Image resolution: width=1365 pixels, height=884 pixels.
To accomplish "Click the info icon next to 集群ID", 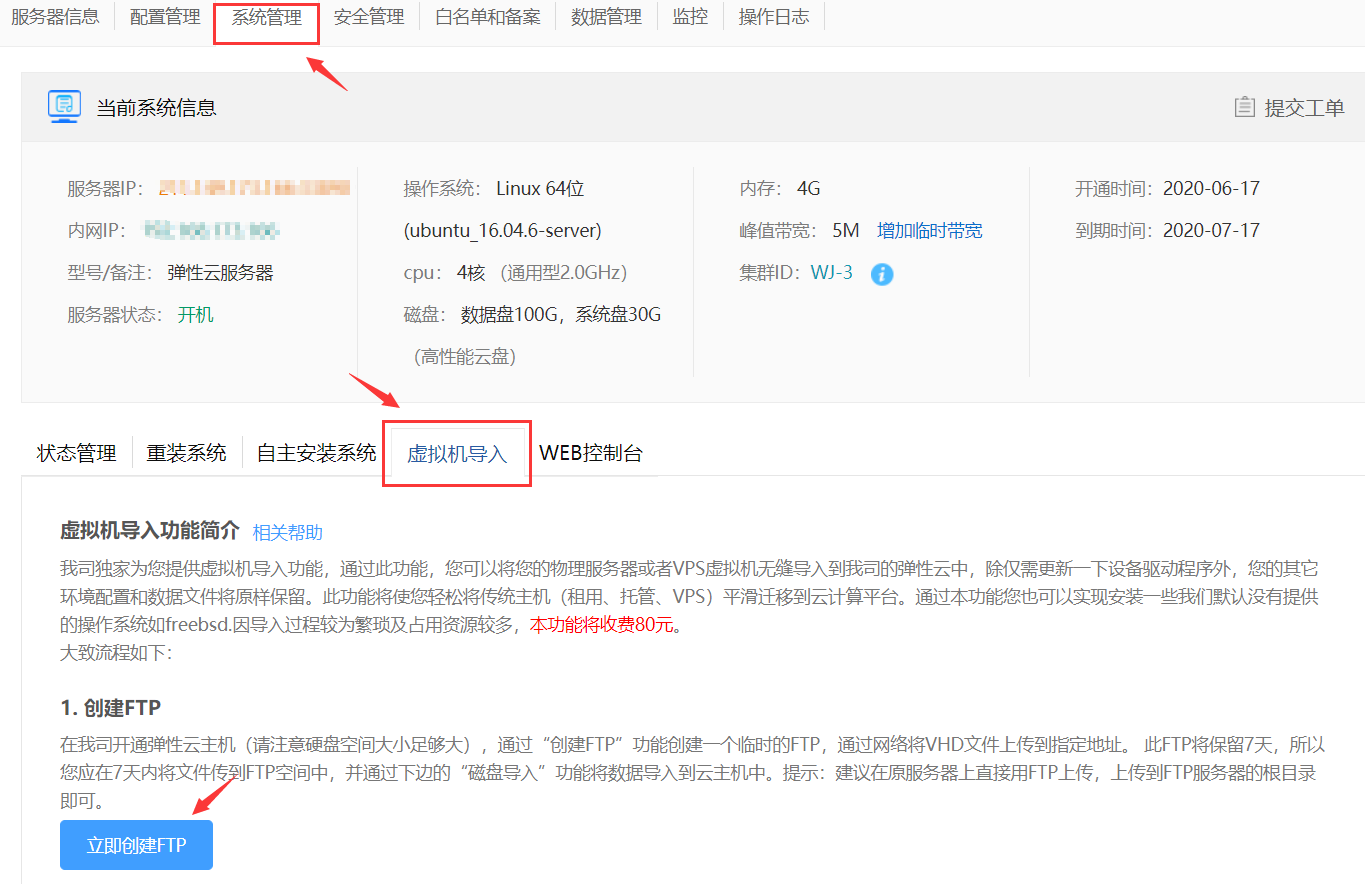I will [x=881, y=274].
